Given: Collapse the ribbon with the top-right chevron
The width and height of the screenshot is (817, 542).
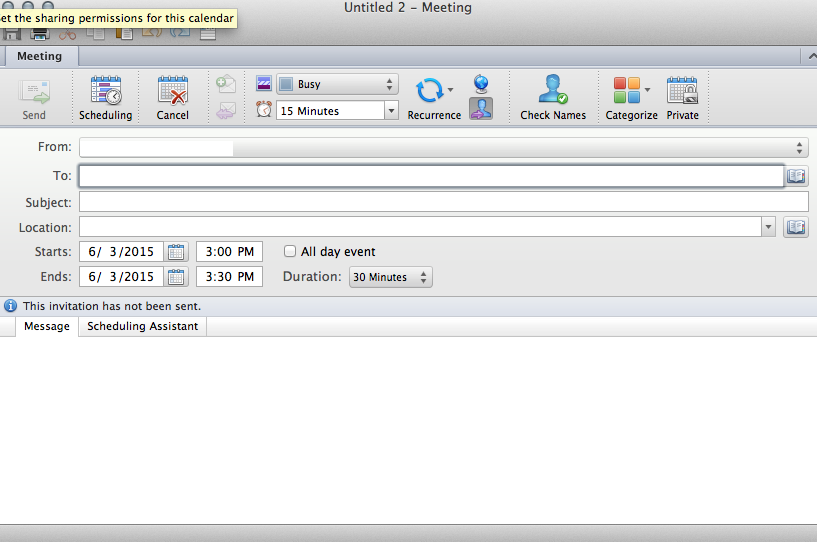Looking at the screenshot, I should pos(812,56).
